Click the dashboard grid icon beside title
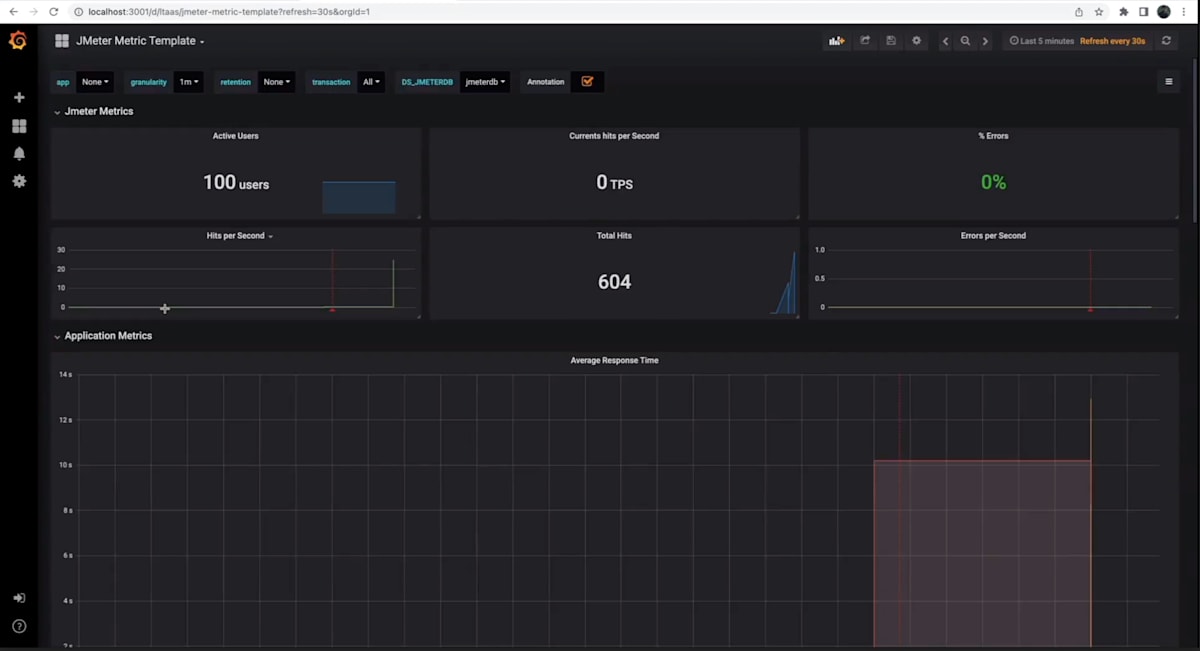The image size is (1200, 651). [62, 41]
